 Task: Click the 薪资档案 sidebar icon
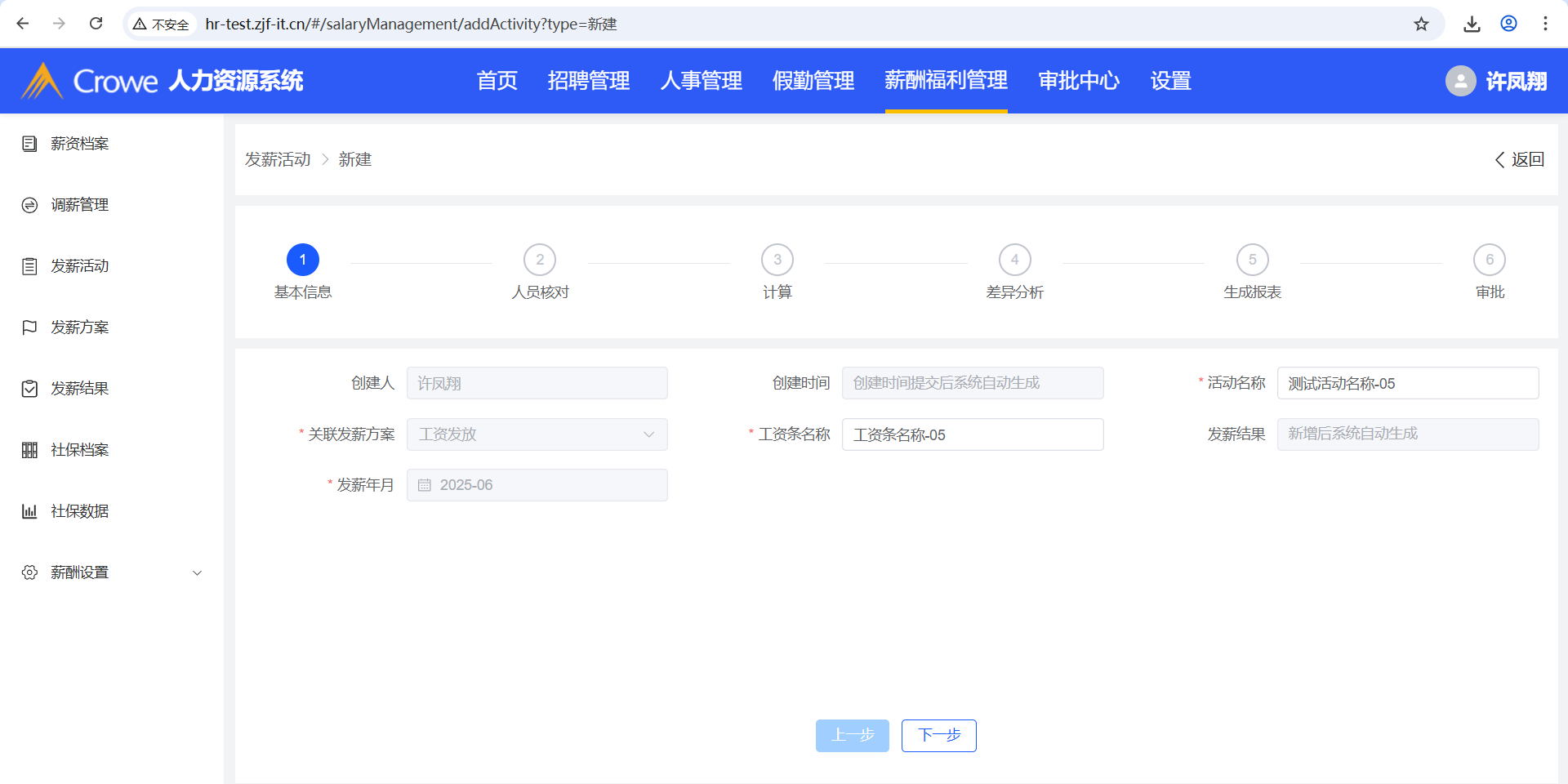click(x=29, y=144)
